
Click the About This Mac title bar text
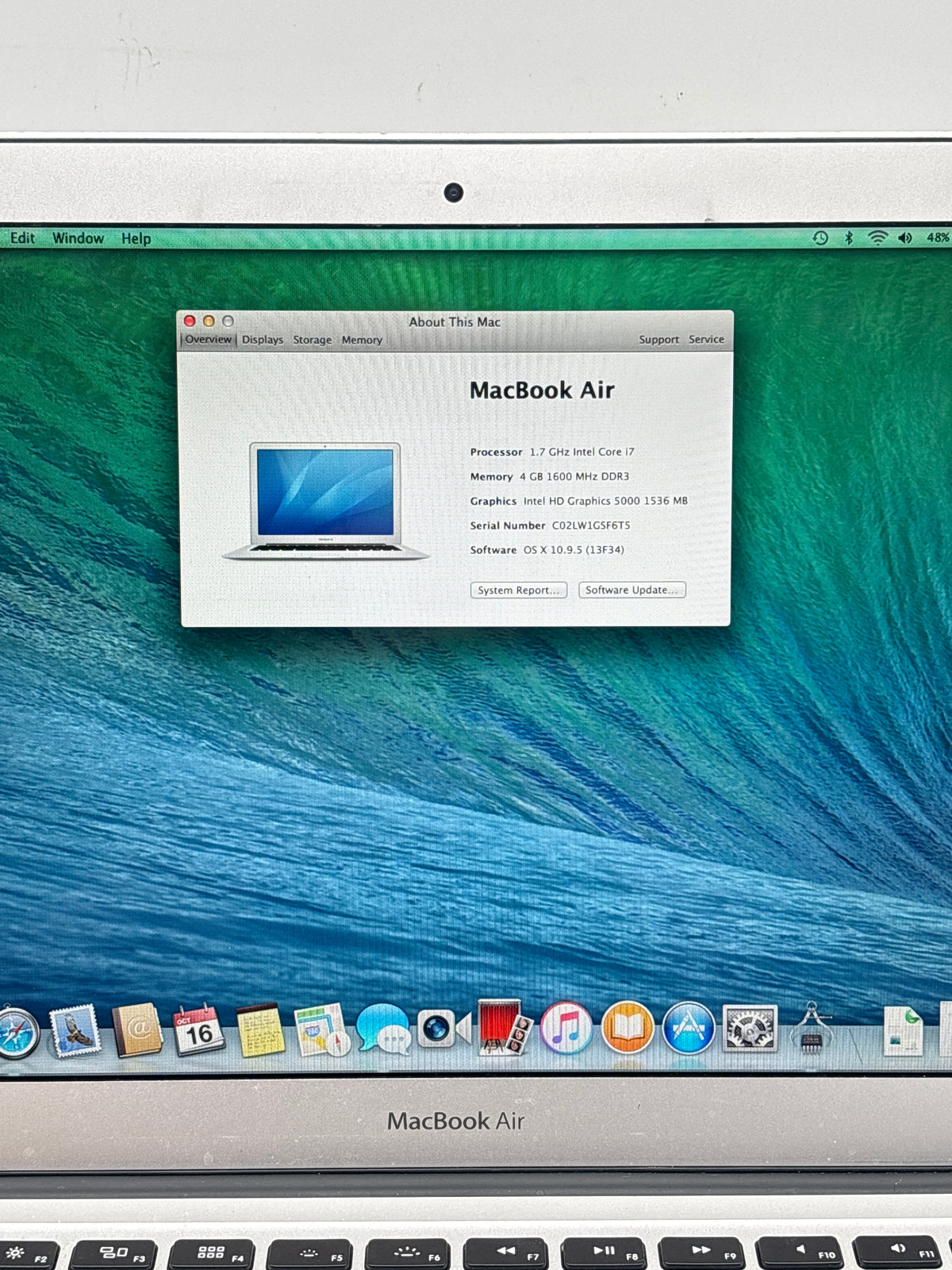455,321
